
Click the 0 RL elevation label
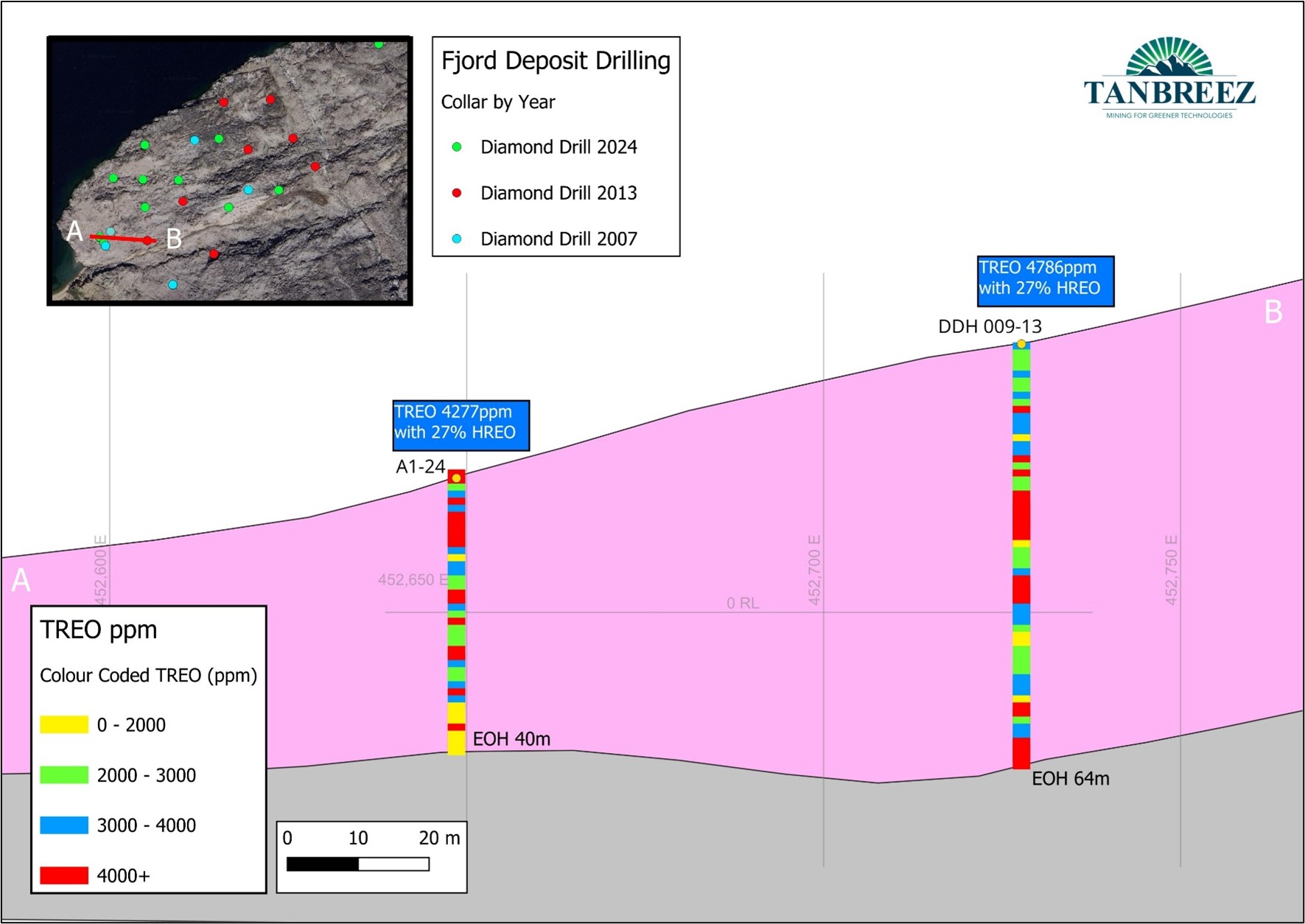[742, 603]
